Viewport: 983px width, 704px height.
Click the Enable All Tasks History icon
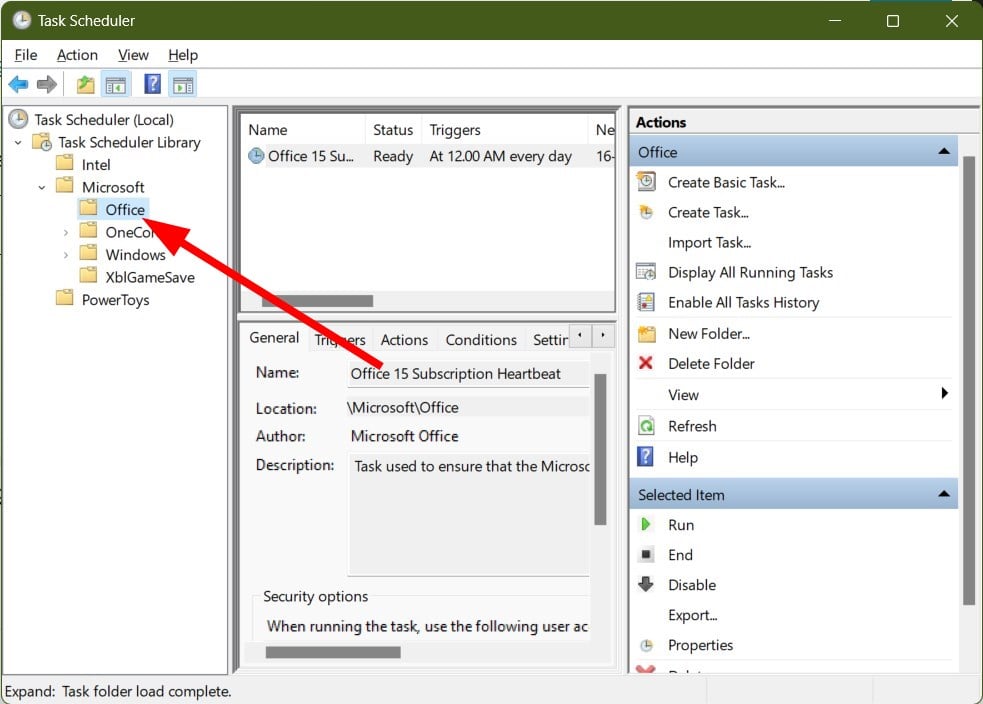[646, 302]
